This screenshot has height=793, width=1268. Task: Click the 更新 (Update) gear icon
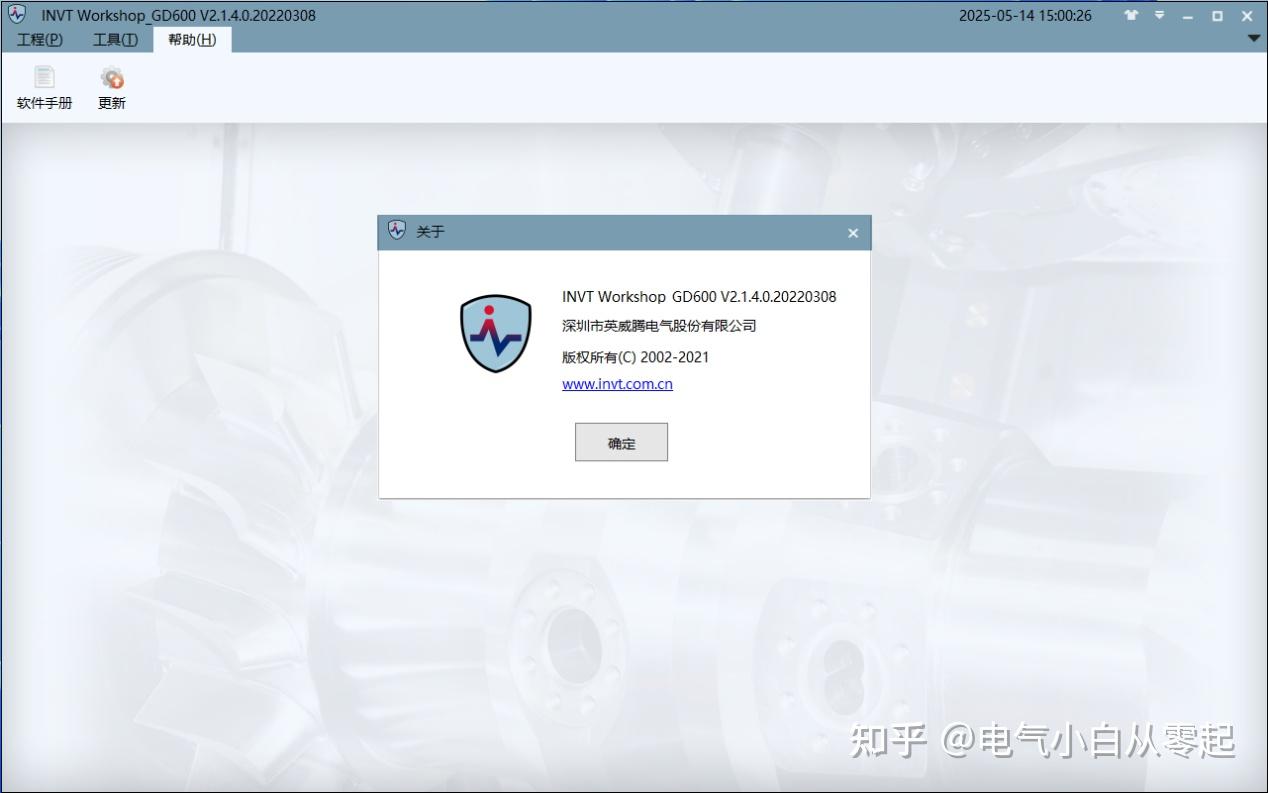[110, 77]
